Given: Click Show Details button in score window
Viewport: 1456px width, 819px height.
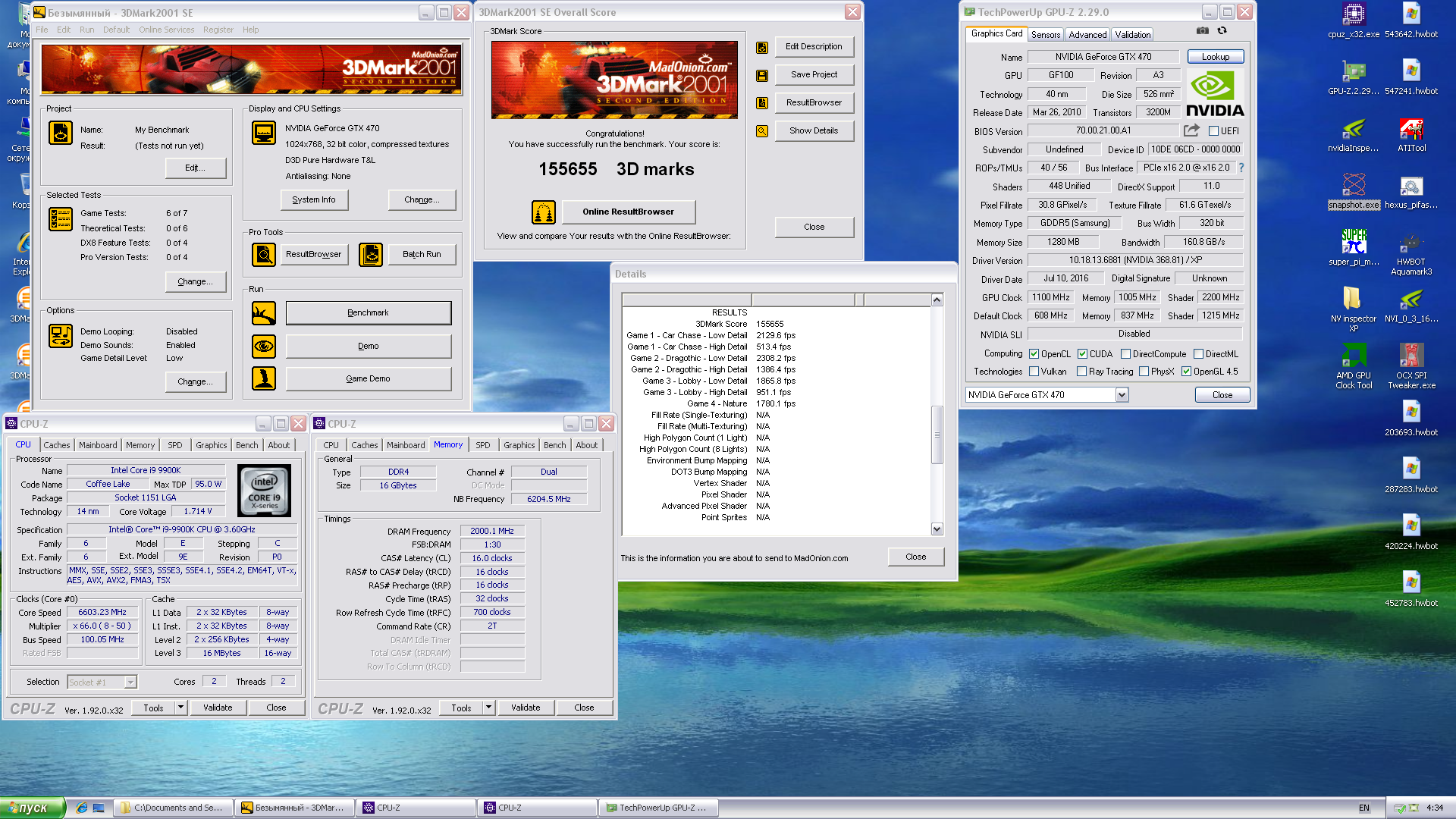Looking at the screenshot, I should (814, 131).
